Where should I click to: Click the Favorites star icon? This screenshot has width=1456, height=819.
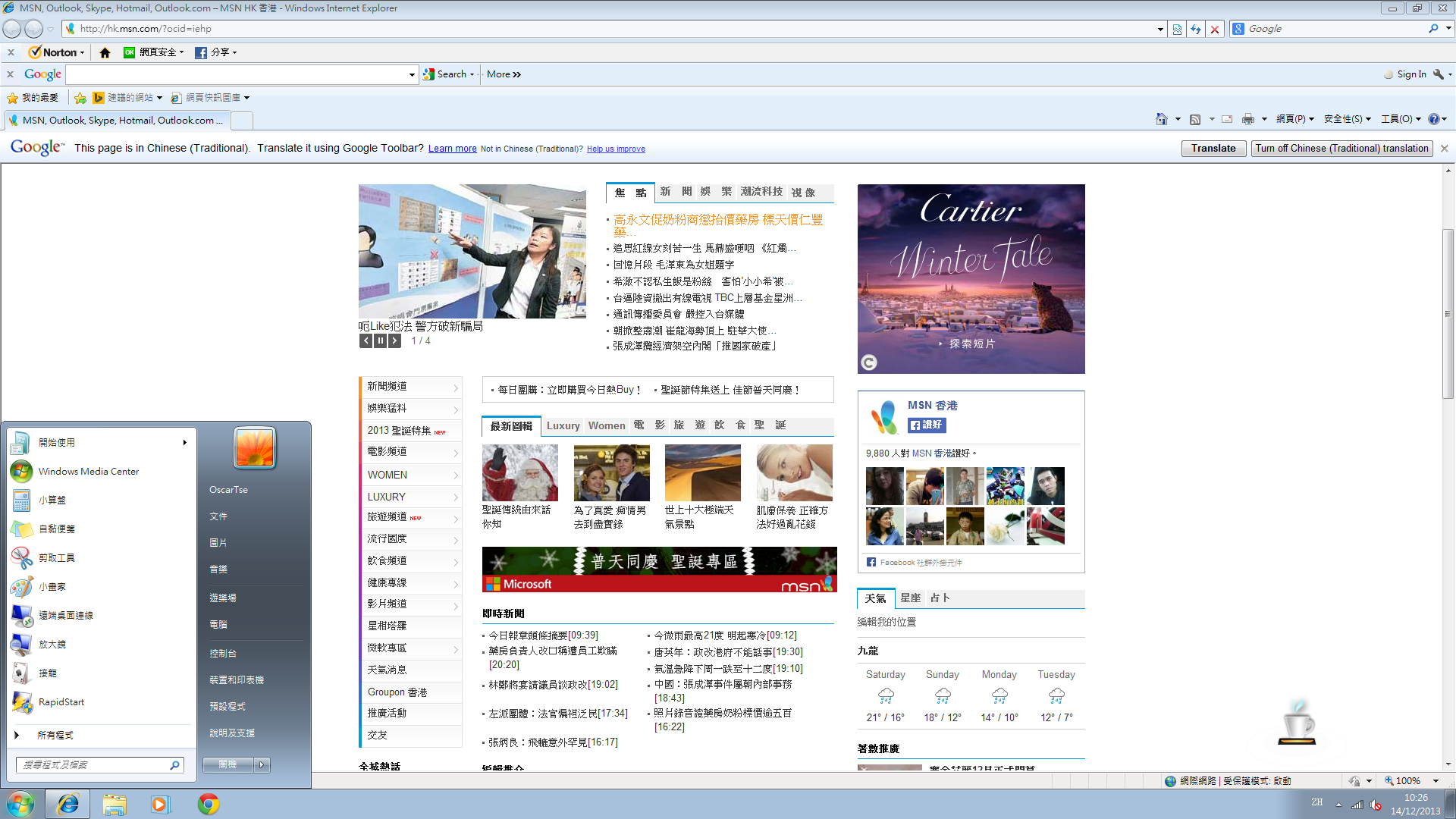click(x=12, y=98)
